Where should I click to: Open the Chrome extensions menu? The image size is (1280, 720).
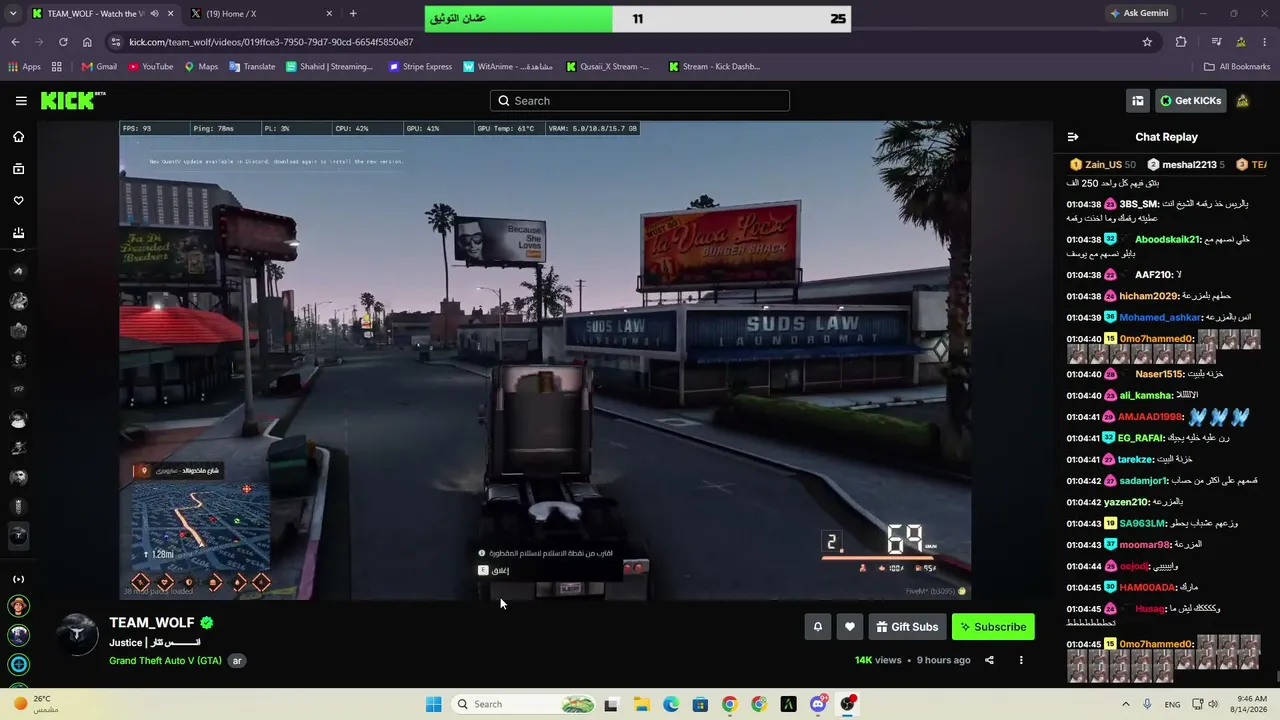click(1181, 42)
